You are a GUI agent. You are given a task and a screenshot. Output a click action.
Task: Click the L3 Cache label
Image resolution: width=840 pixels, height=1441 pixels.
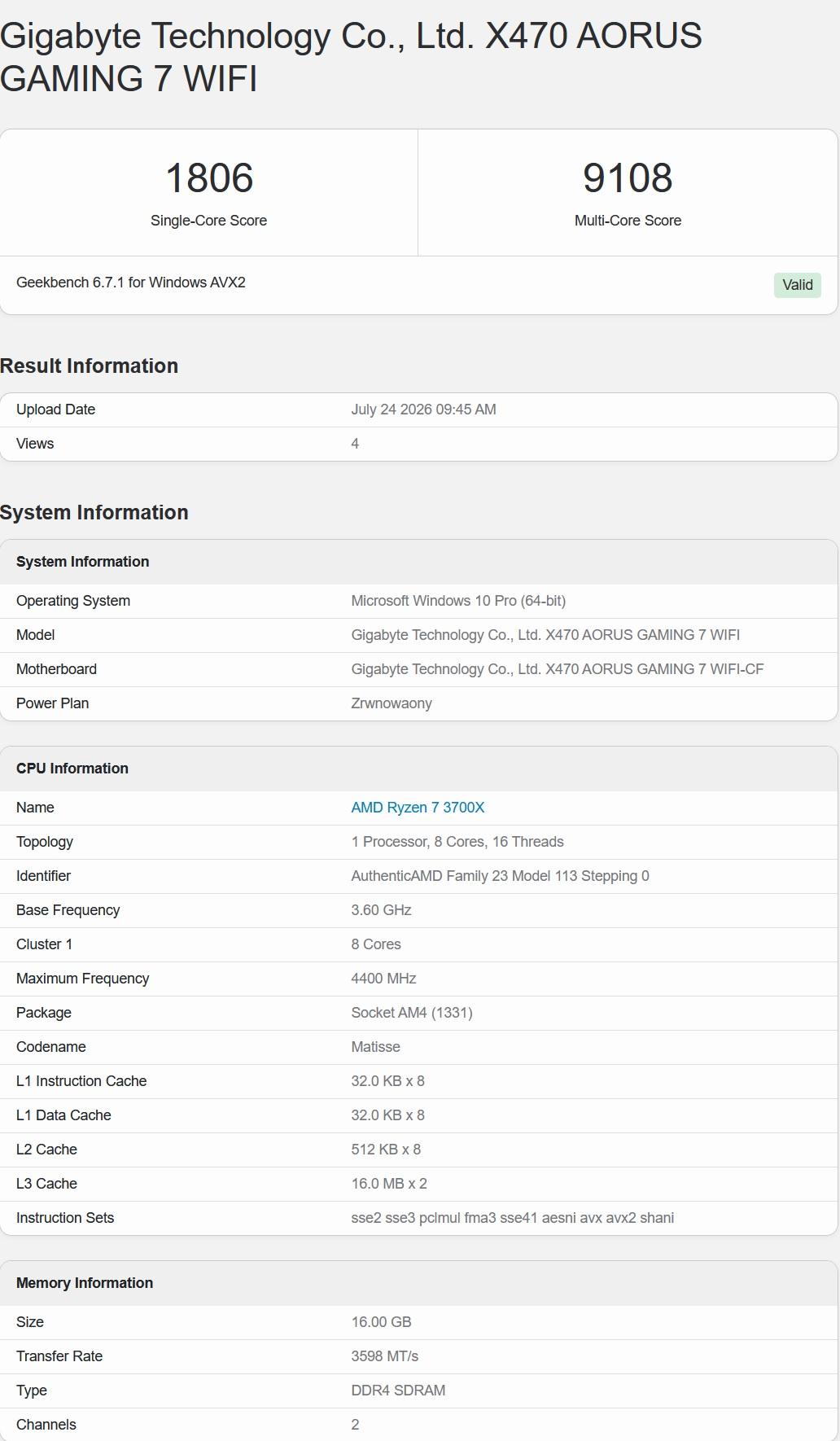(46, 1184)
